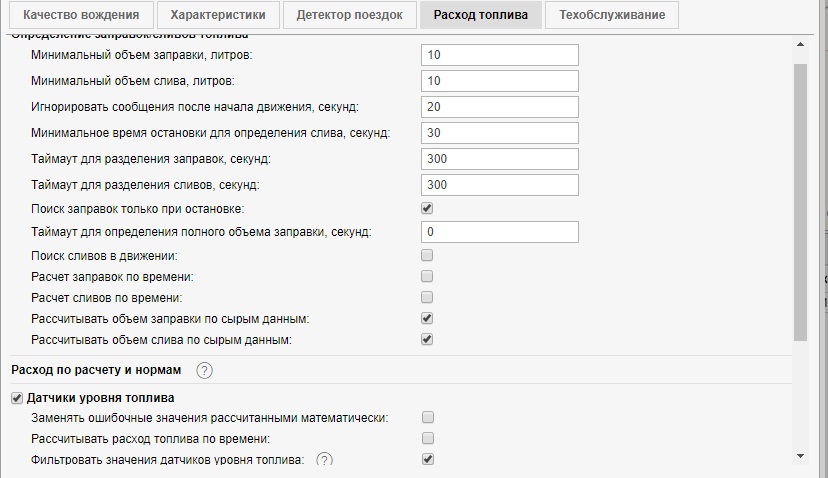Open the Характеристики tab
828x478 pixels.
click(x=218, y=16)
